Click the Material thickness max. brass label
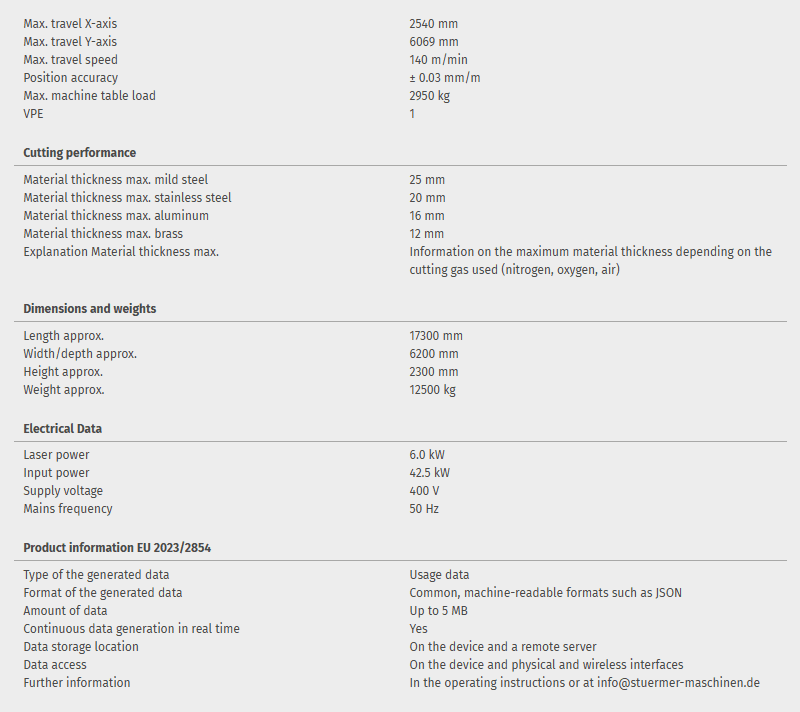 point(103,234)
